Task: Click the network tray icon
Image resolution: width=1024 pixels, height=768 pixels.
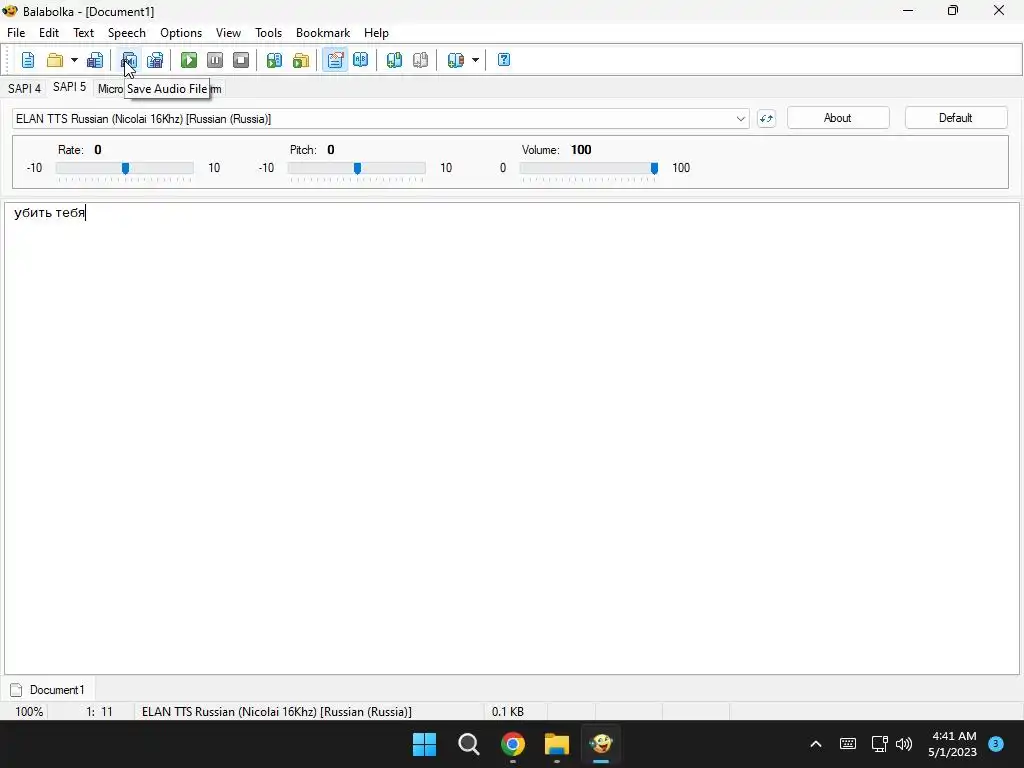Action: tap(879, 744)
